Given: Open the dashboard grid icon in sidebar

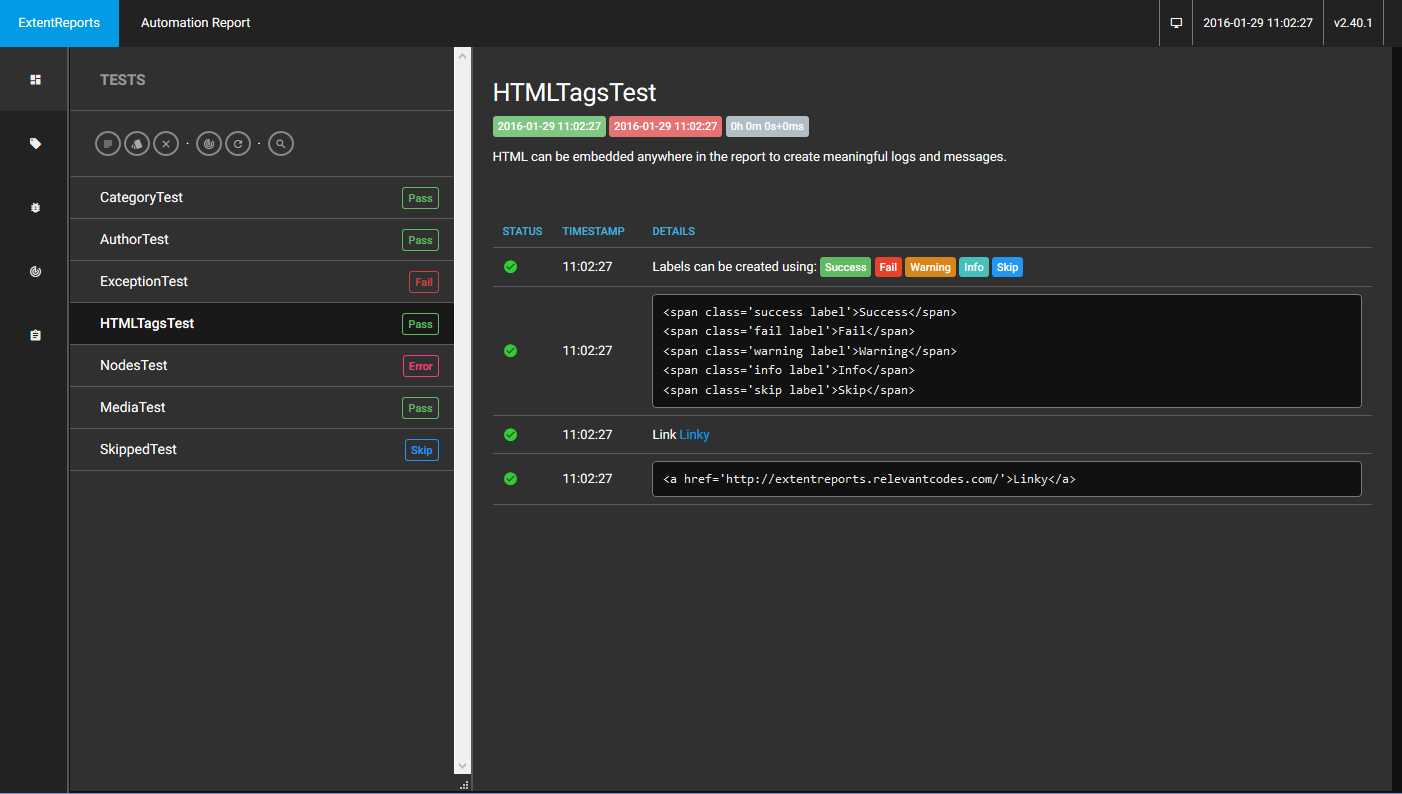Looking at the screenshot, I should [x=35, y=79].
